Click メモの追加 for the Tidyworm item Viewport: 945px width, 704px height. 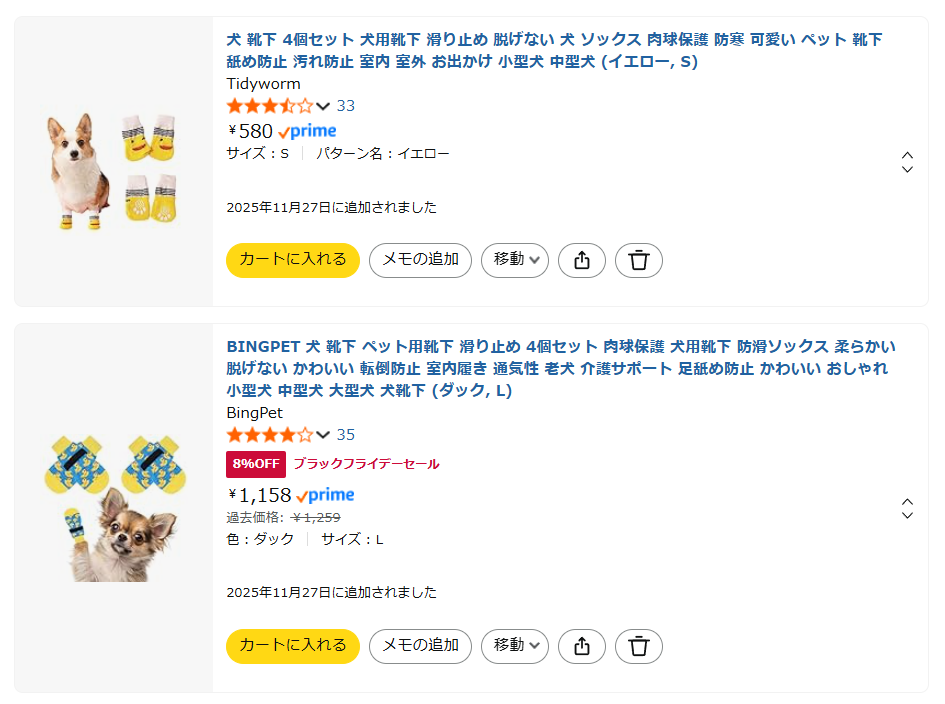[420, 261]
